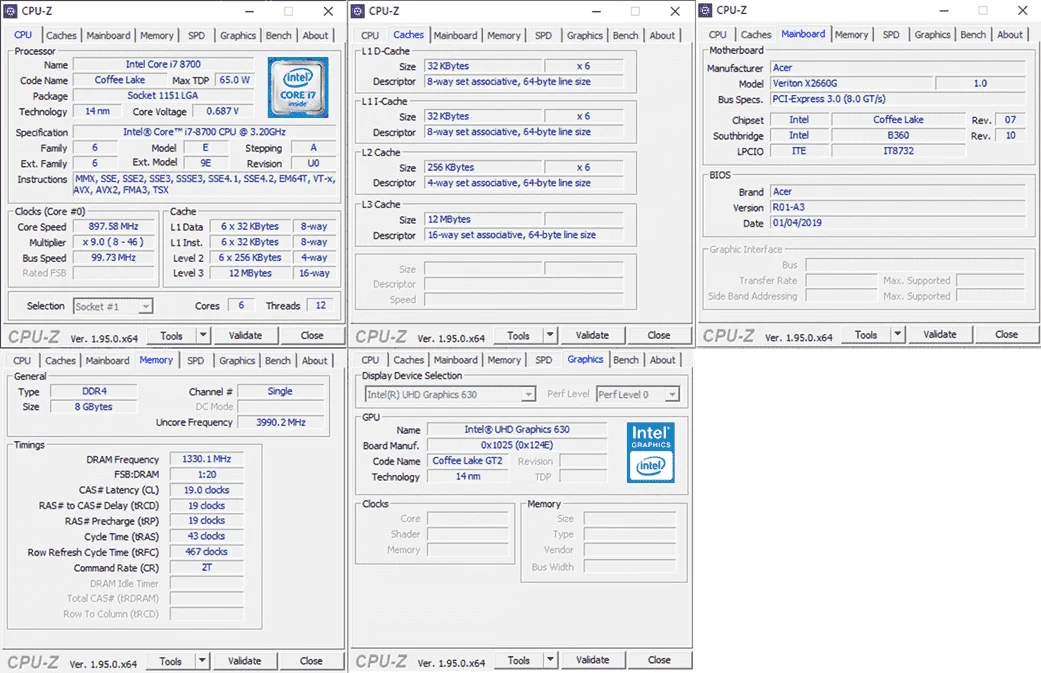Click the DRAM Frequency value 1330.1 MHz

point(206,459)
